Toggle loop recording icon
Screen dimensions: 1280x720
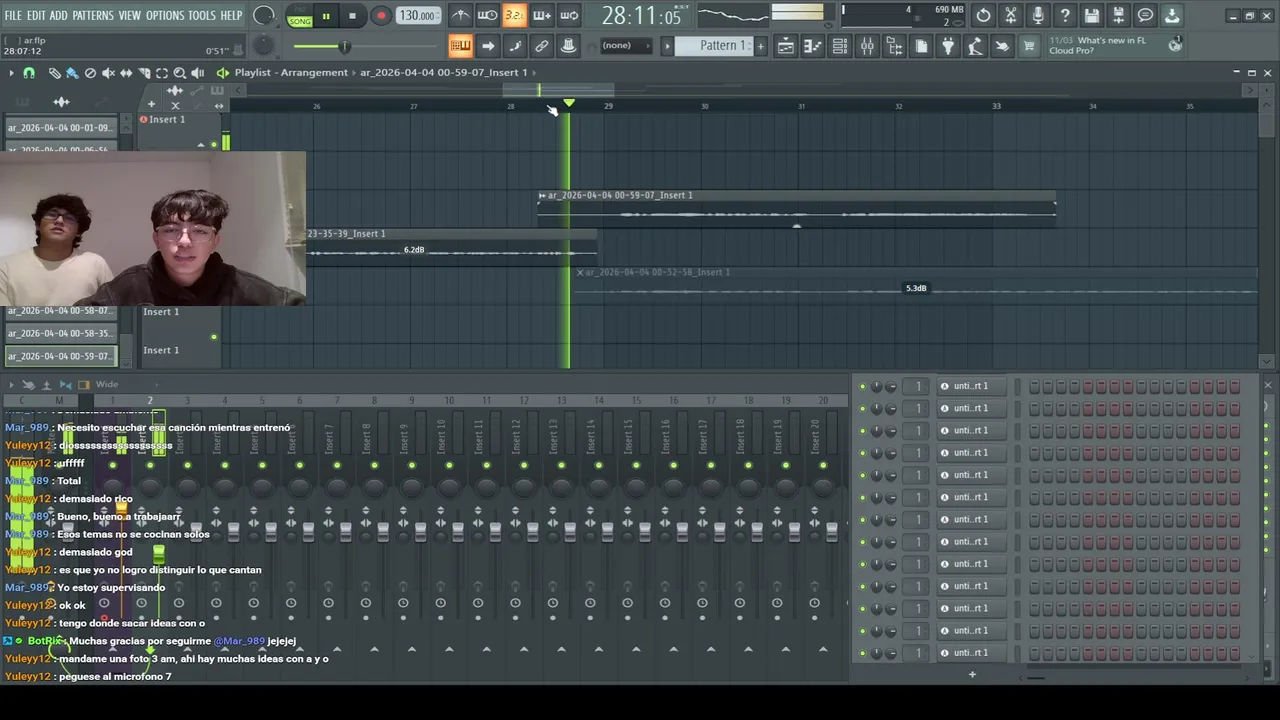tap(568, 15)
